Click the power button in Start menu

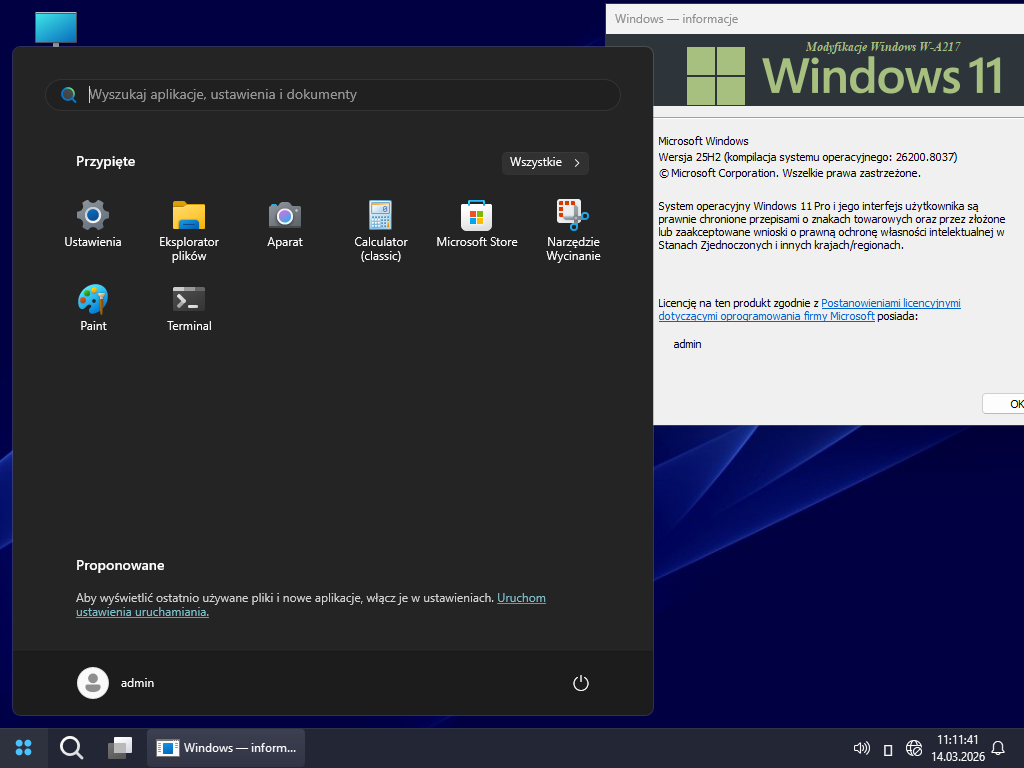tap(581, 683)
